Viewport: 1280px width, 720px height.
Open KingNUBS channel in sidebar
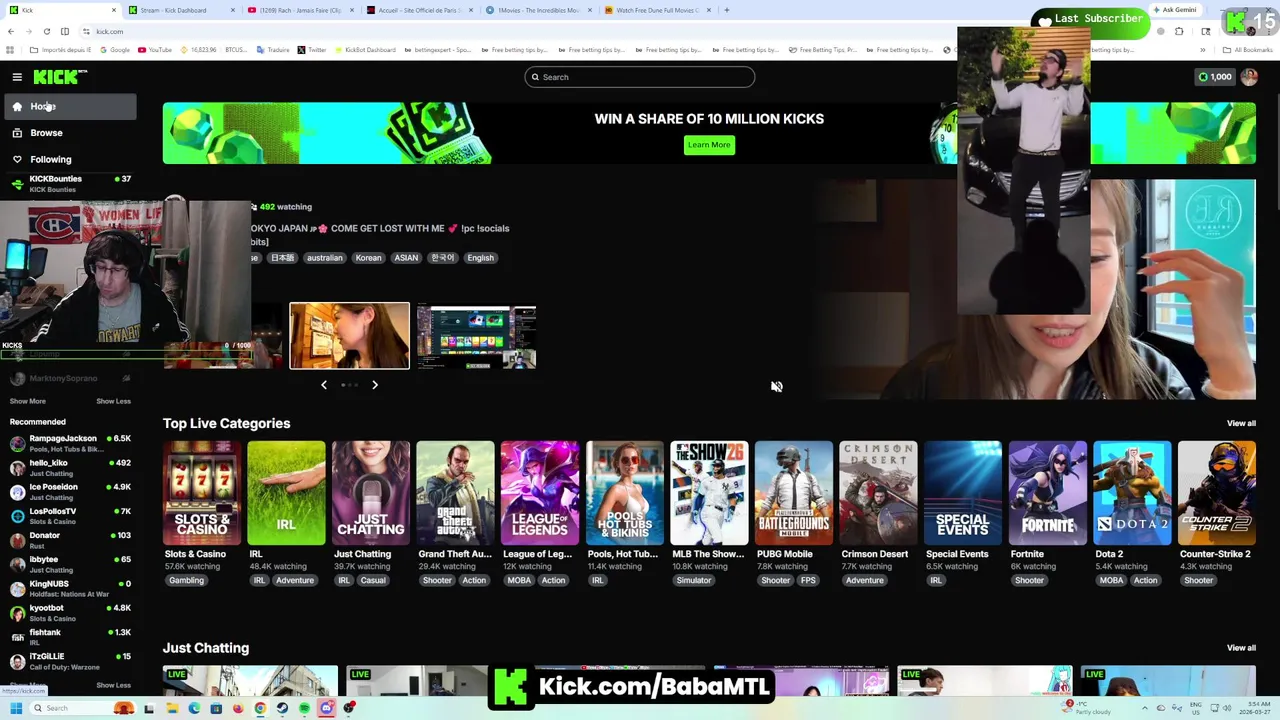coord(70,588)
